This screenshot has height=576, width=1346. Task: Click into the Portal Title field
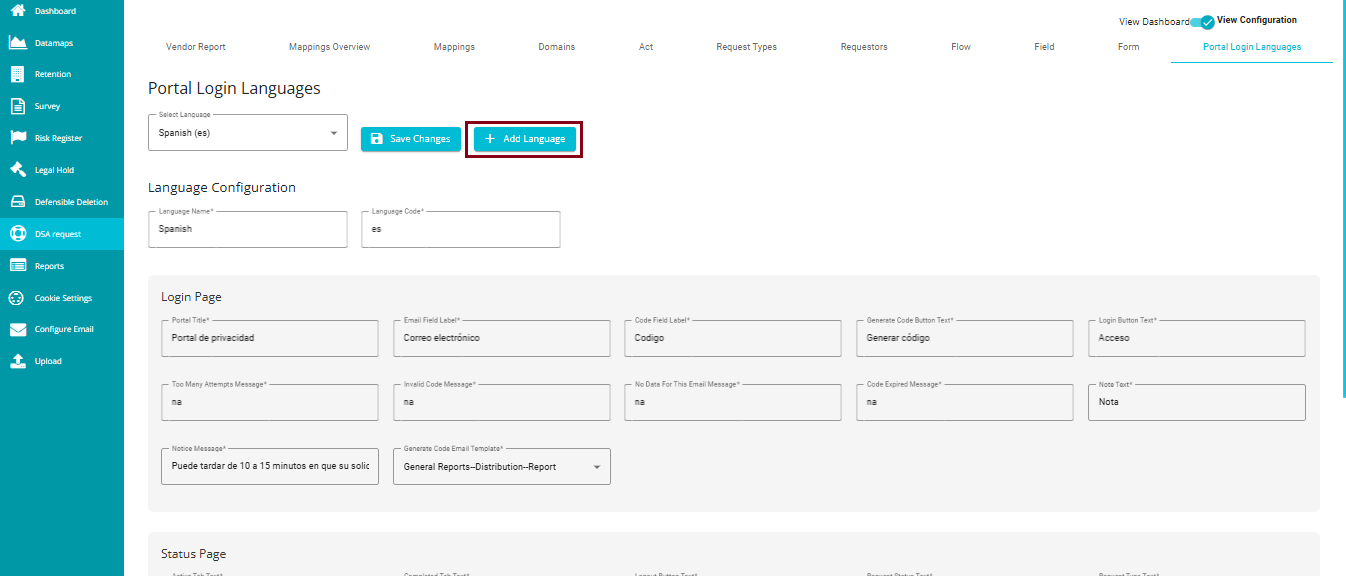pyautogui.click(x=269, y=339)
